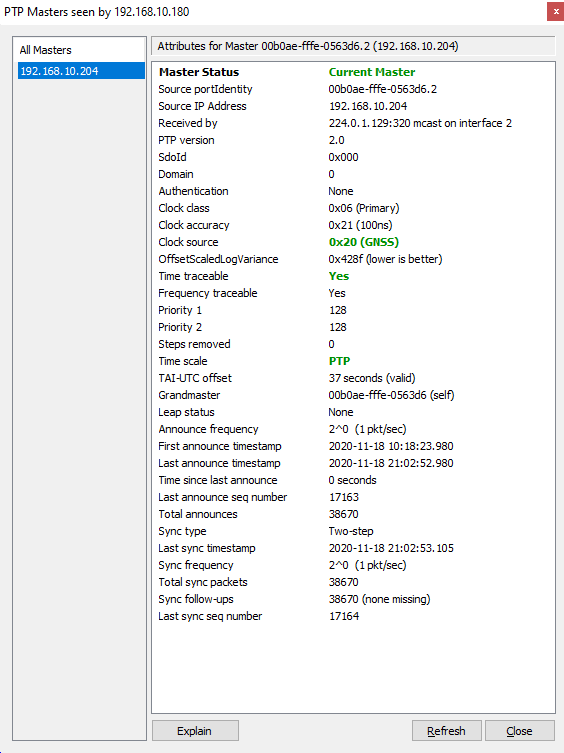Click the Explain button
The height and width of the screenshot is (753, 564).
[195, 731]
